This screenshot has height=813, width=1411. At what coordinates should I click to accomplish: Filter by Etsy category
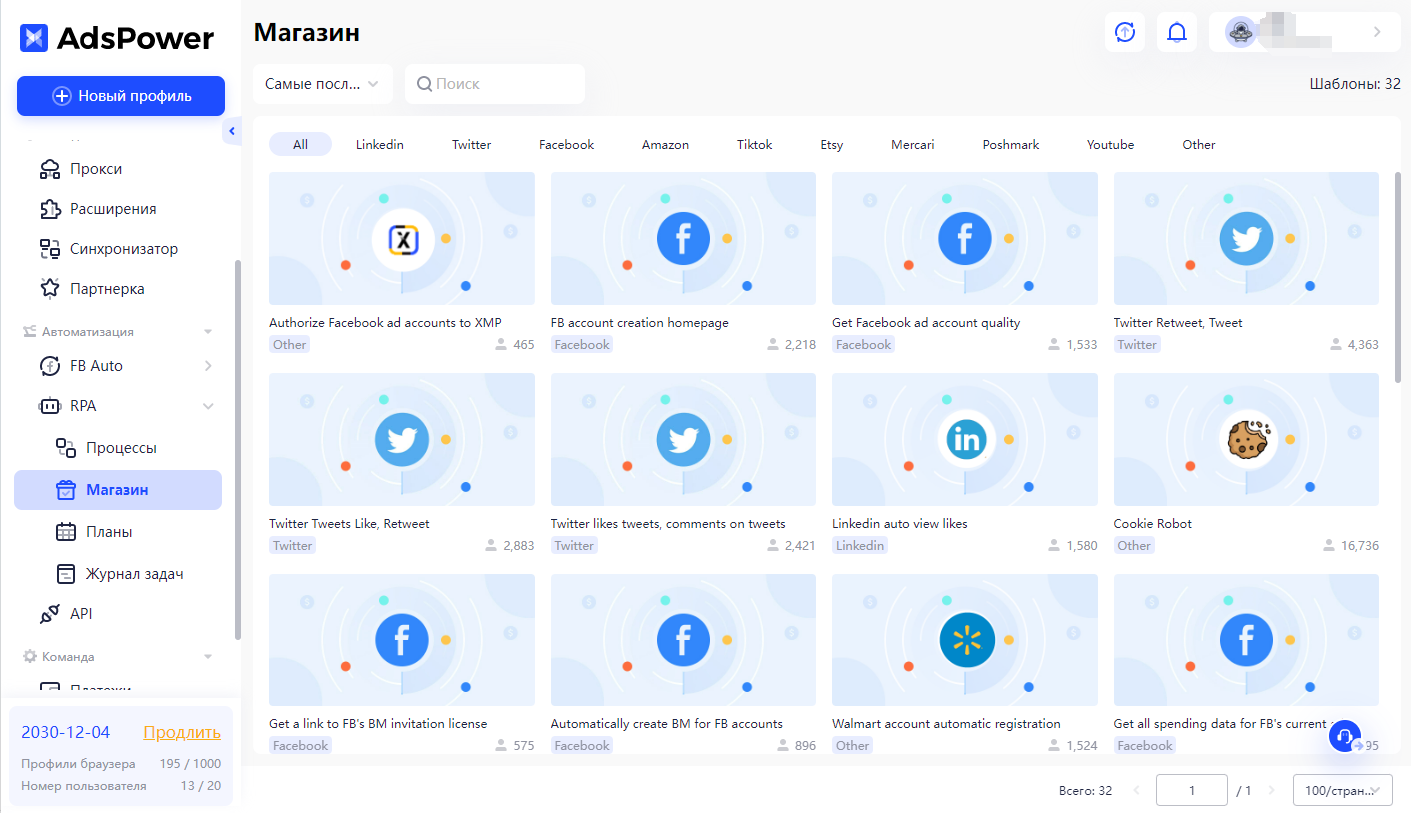coord(832,145)
